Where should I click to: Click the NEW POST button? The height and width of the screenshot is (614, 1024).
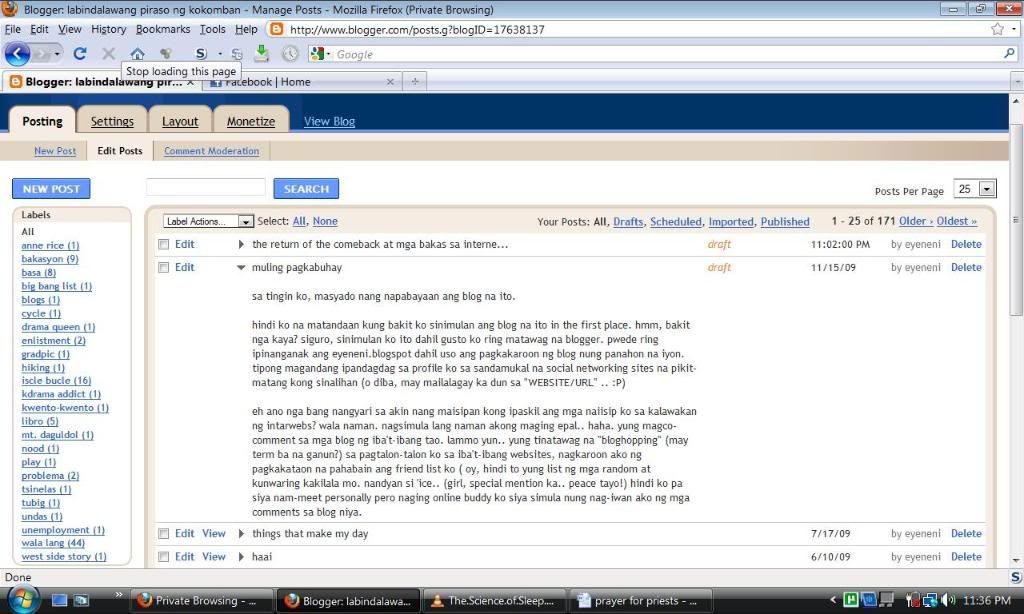pos(51,188)
